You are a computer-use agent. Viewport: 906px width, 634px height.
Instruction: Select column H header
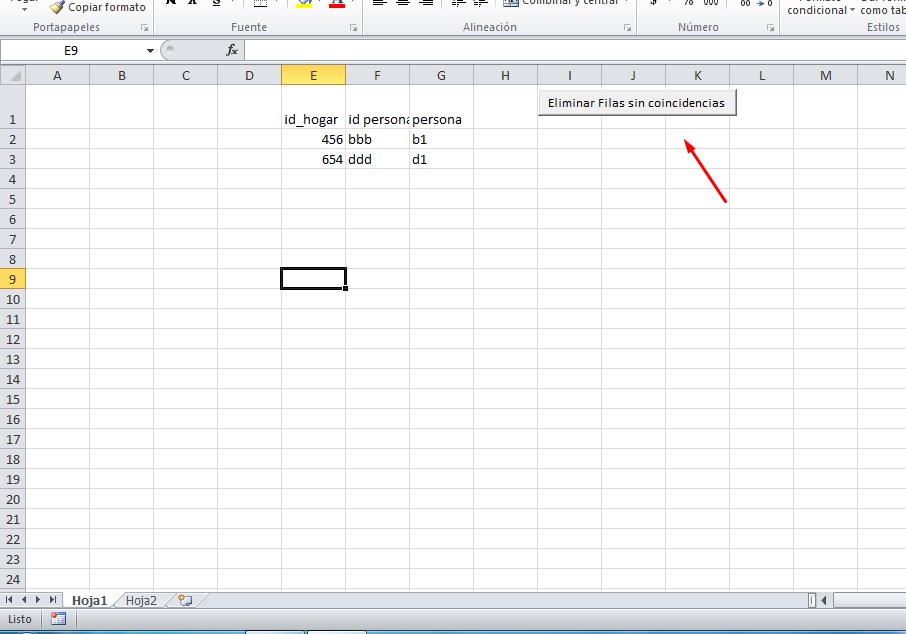coord(506,75)
